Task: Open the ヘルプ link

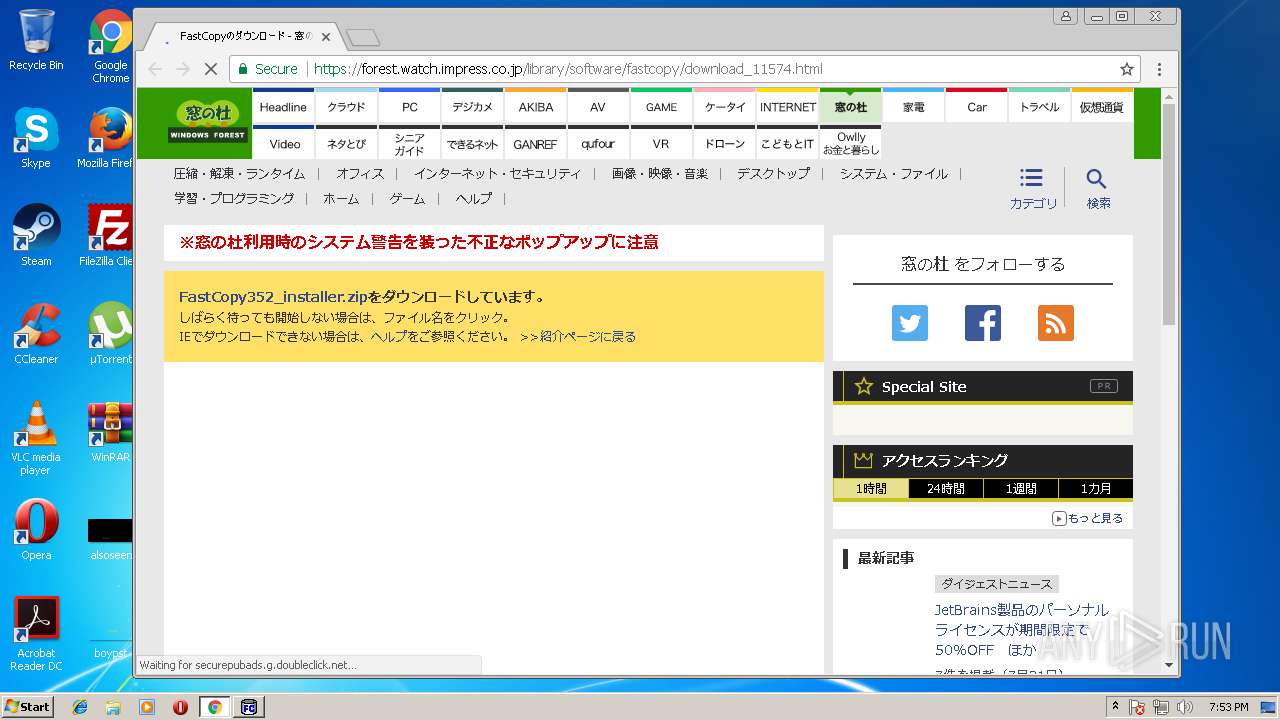Action: tap(473, 198)
